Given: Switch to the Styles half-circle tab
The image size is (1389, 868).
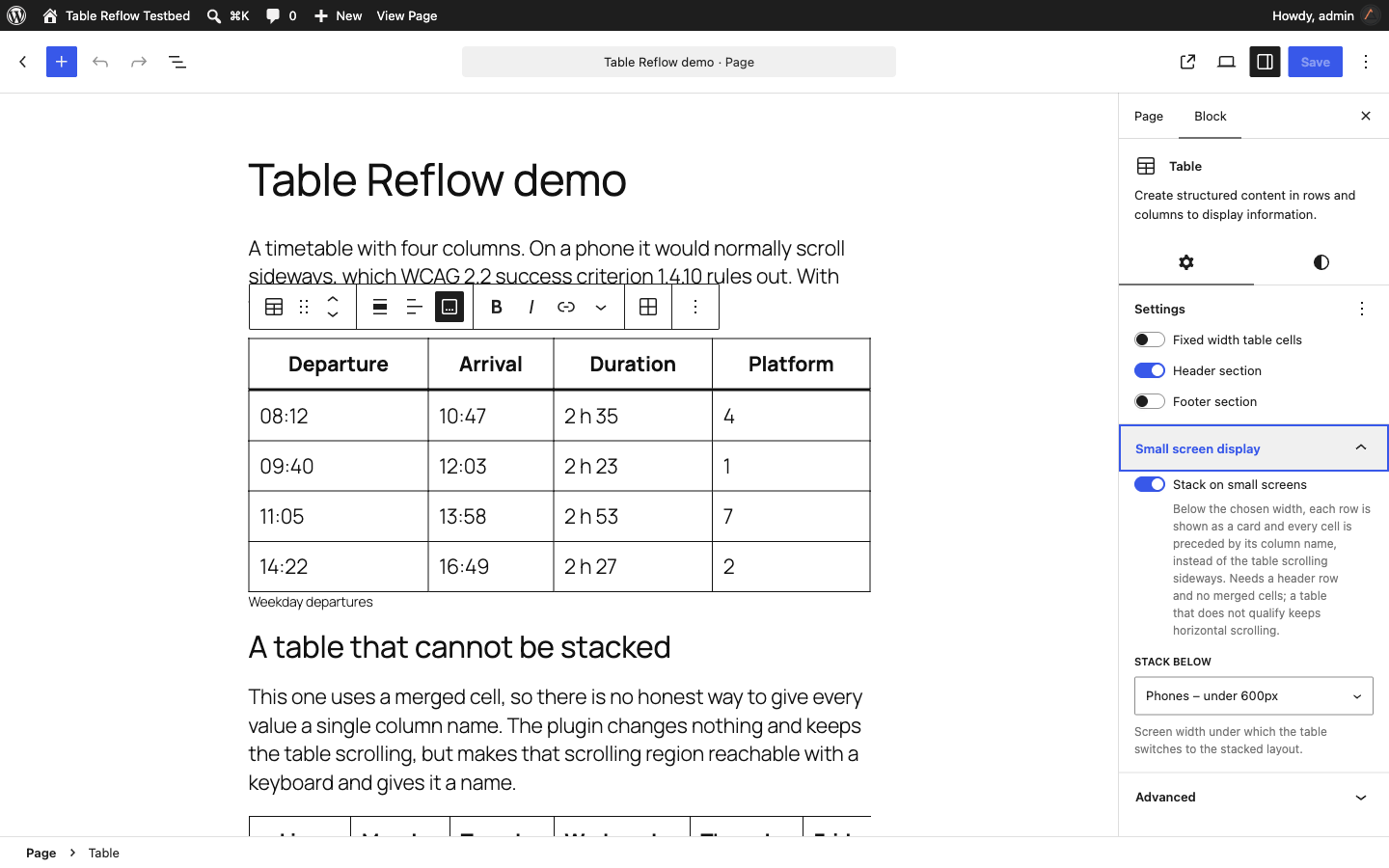Looking at the screenshot, I should pyautogui.click(x=1321, y=262).
